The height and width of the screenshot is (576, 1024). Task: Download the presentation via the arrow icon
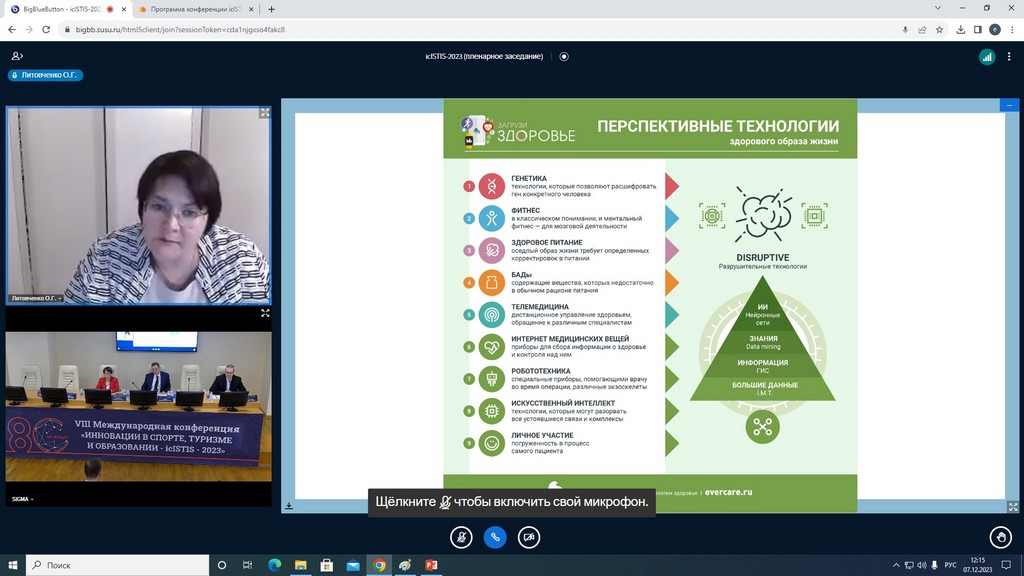tap(289, 506)
